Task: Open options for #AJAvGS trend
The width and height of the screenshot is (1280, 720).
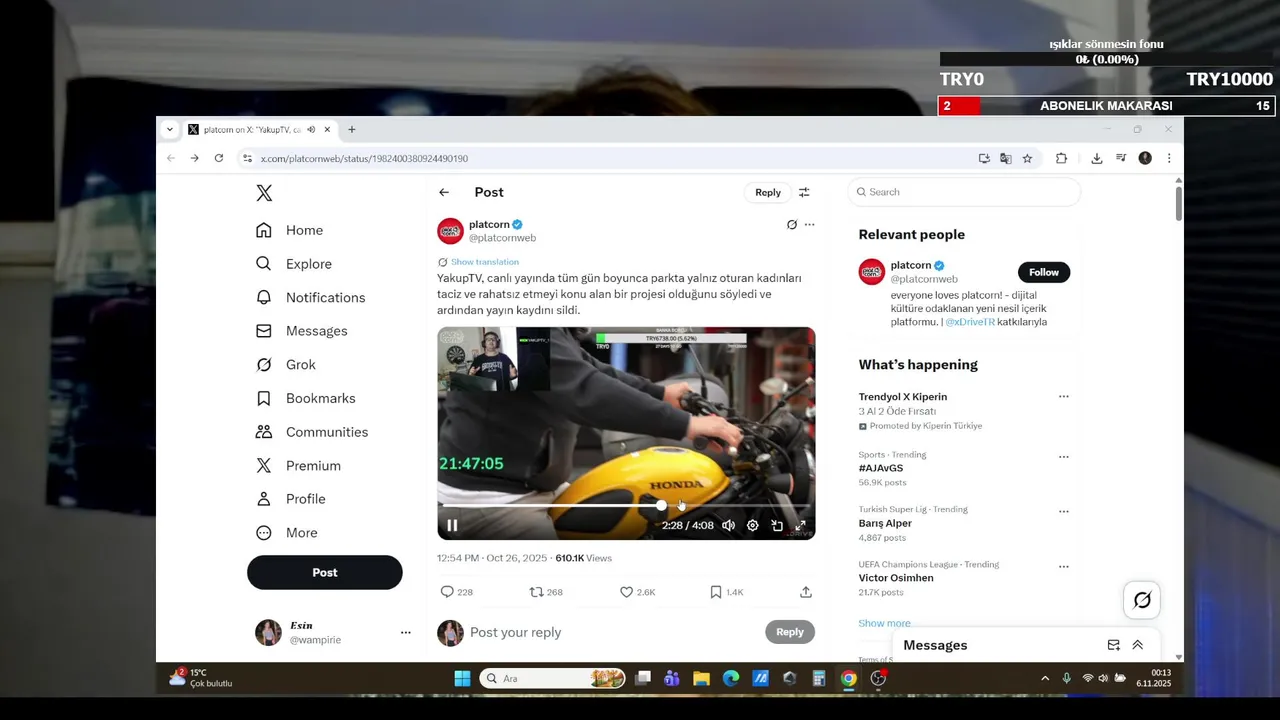Action: (x=1063, y=457)
